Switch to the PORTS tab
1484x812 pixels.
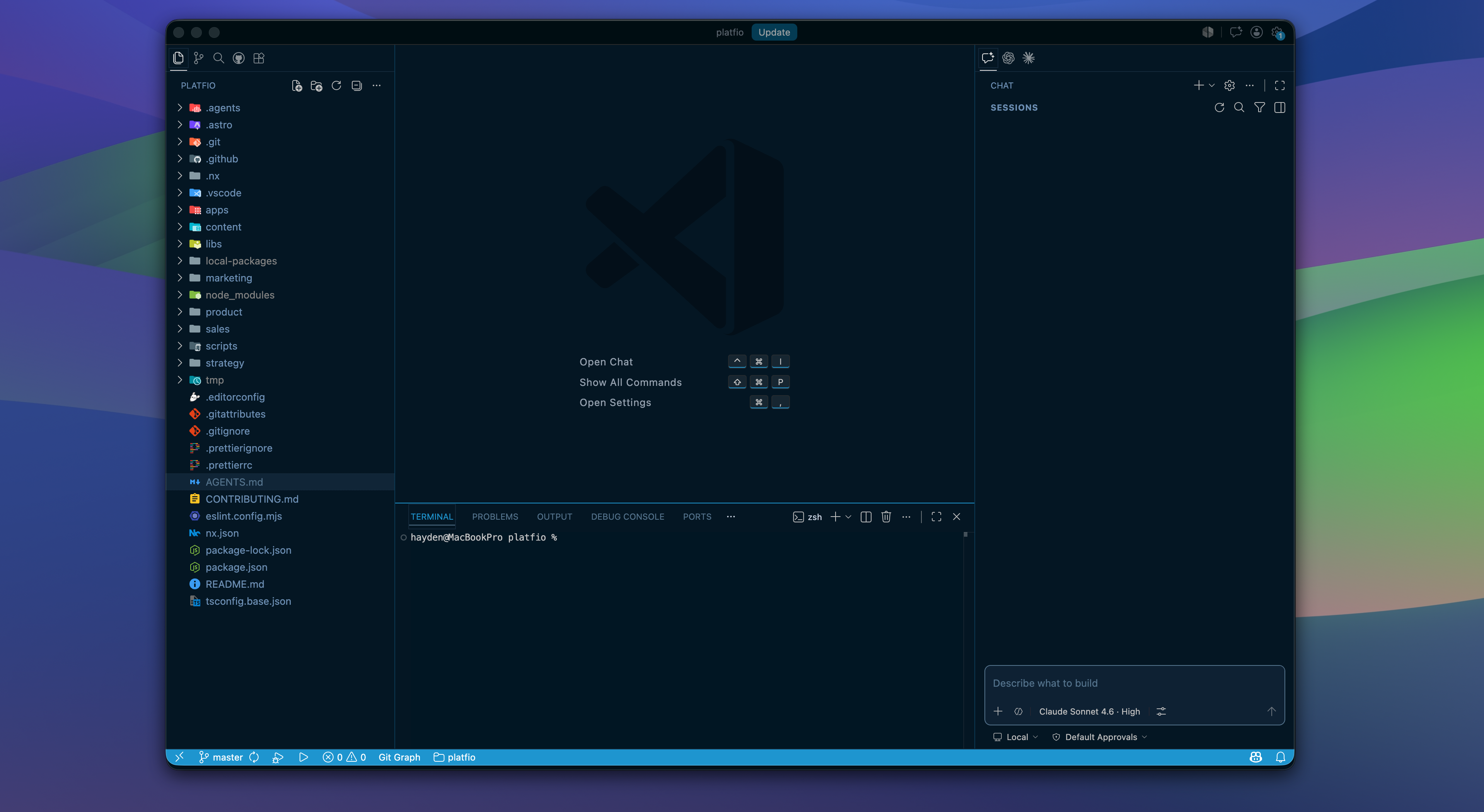click(697, 517)
